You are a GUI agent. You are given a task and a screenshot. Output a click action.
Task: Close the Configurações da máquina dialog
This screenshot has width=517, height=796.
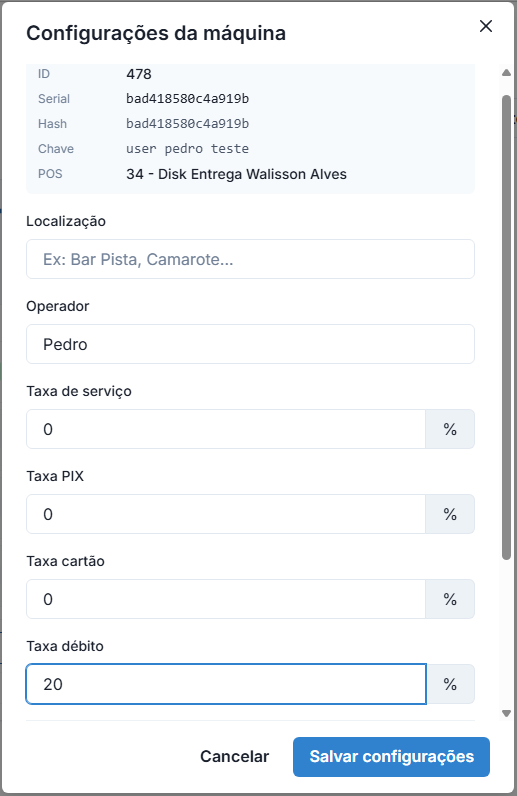(486, 26)
